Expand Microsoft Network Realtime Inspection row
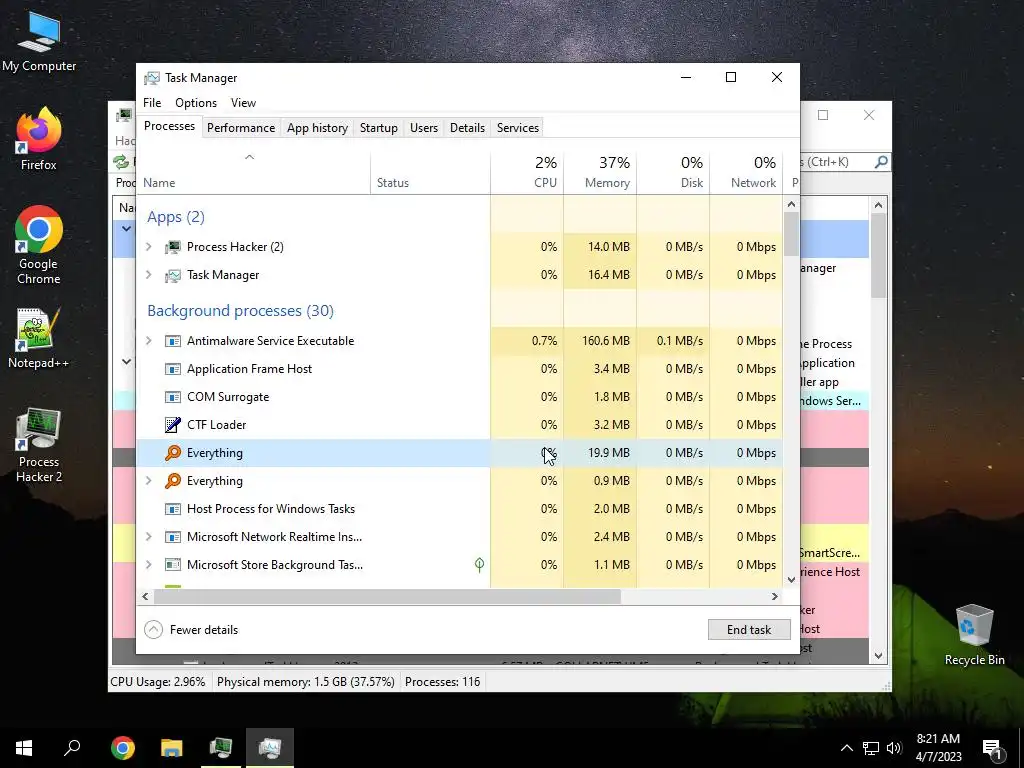The width and height of the screenshot is (1024, 768). 148,537
